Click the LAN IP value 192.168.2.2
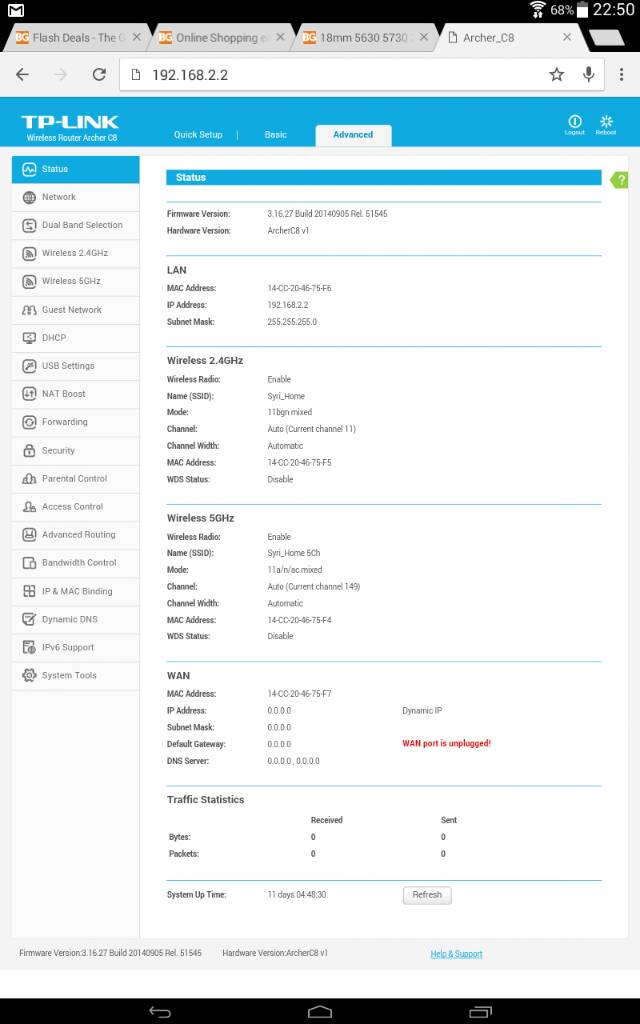This screenshot has height=1024, width=640. (x=287, y=305)
